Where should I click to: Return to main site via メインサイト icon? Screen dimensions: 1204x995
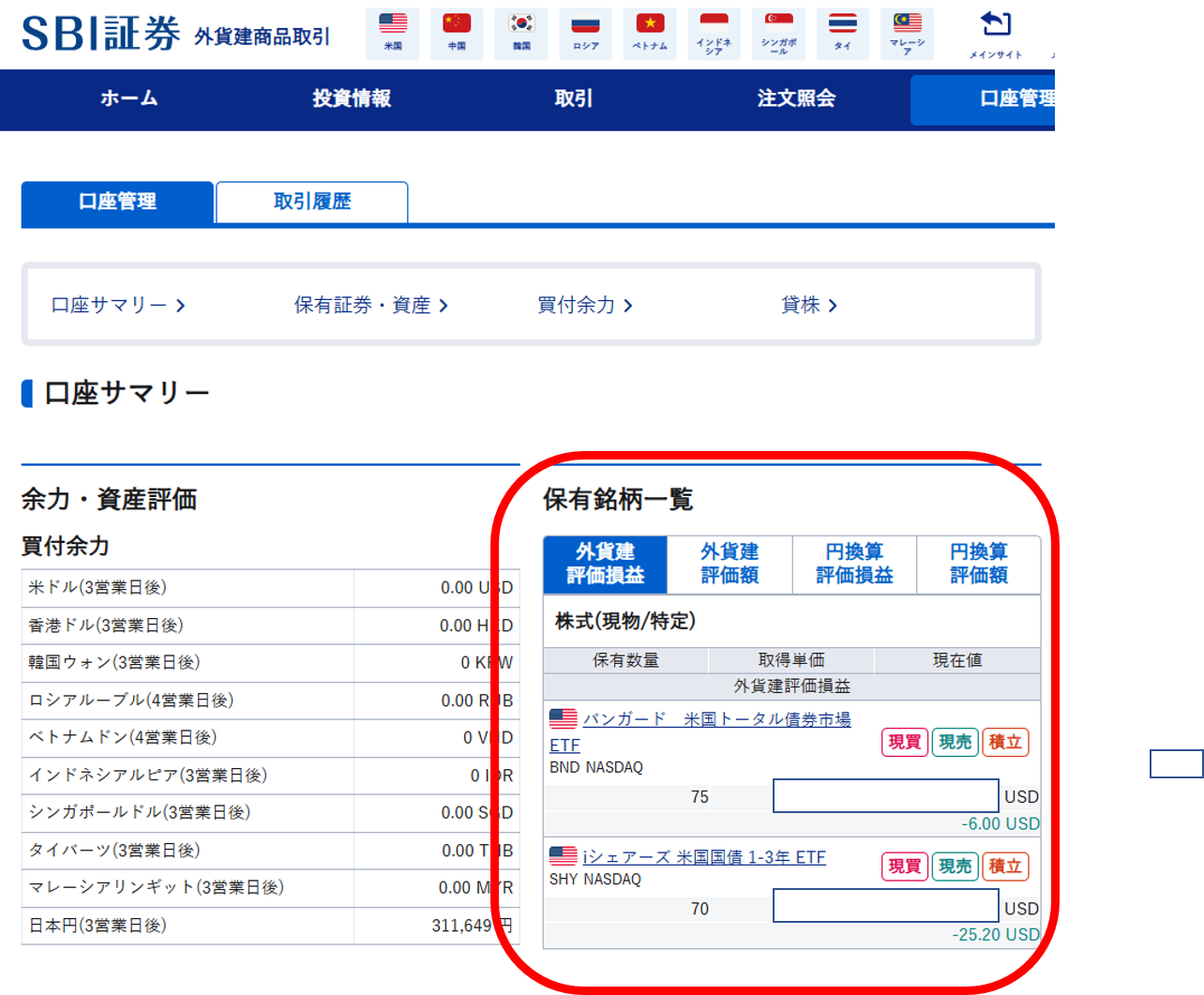(996, 34)
